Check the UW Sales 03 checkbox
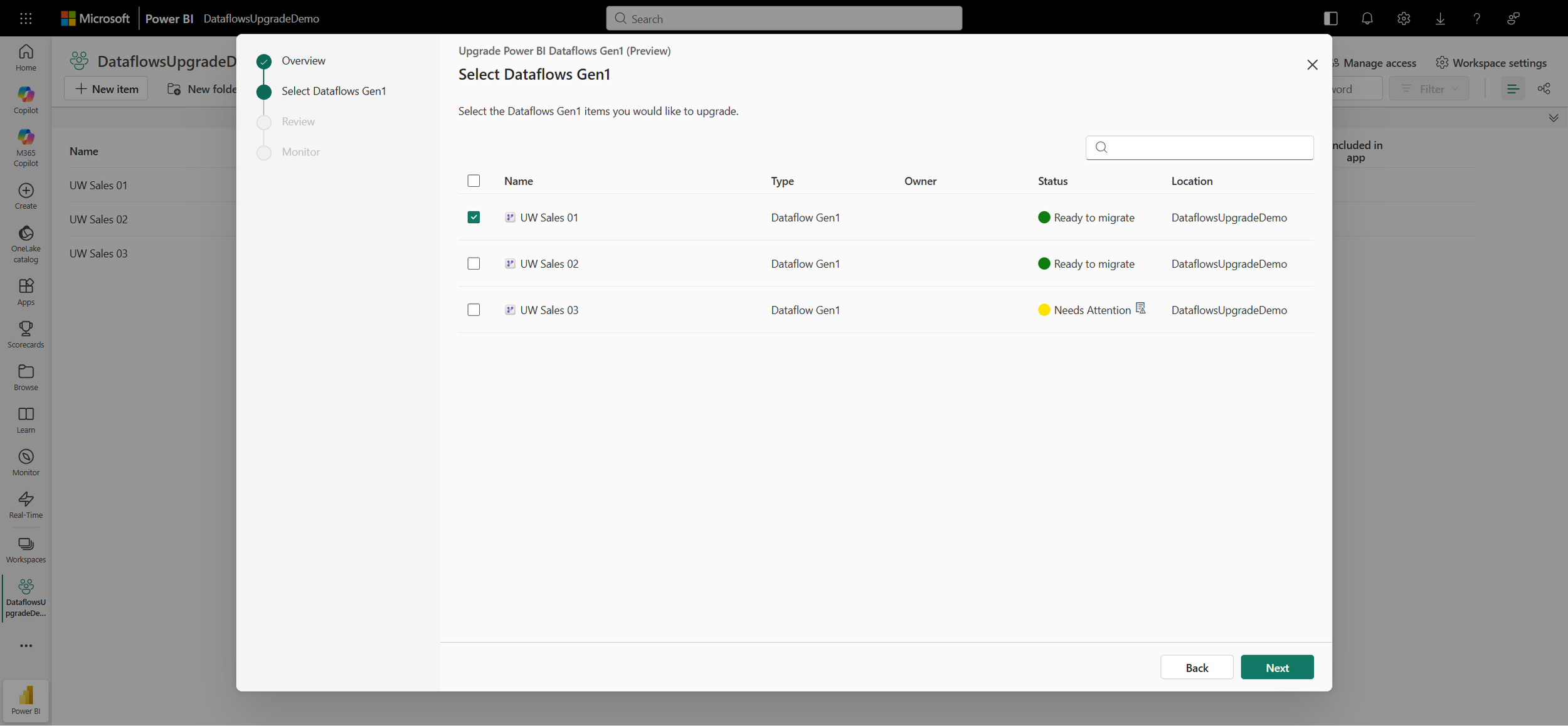 point(474,310)
